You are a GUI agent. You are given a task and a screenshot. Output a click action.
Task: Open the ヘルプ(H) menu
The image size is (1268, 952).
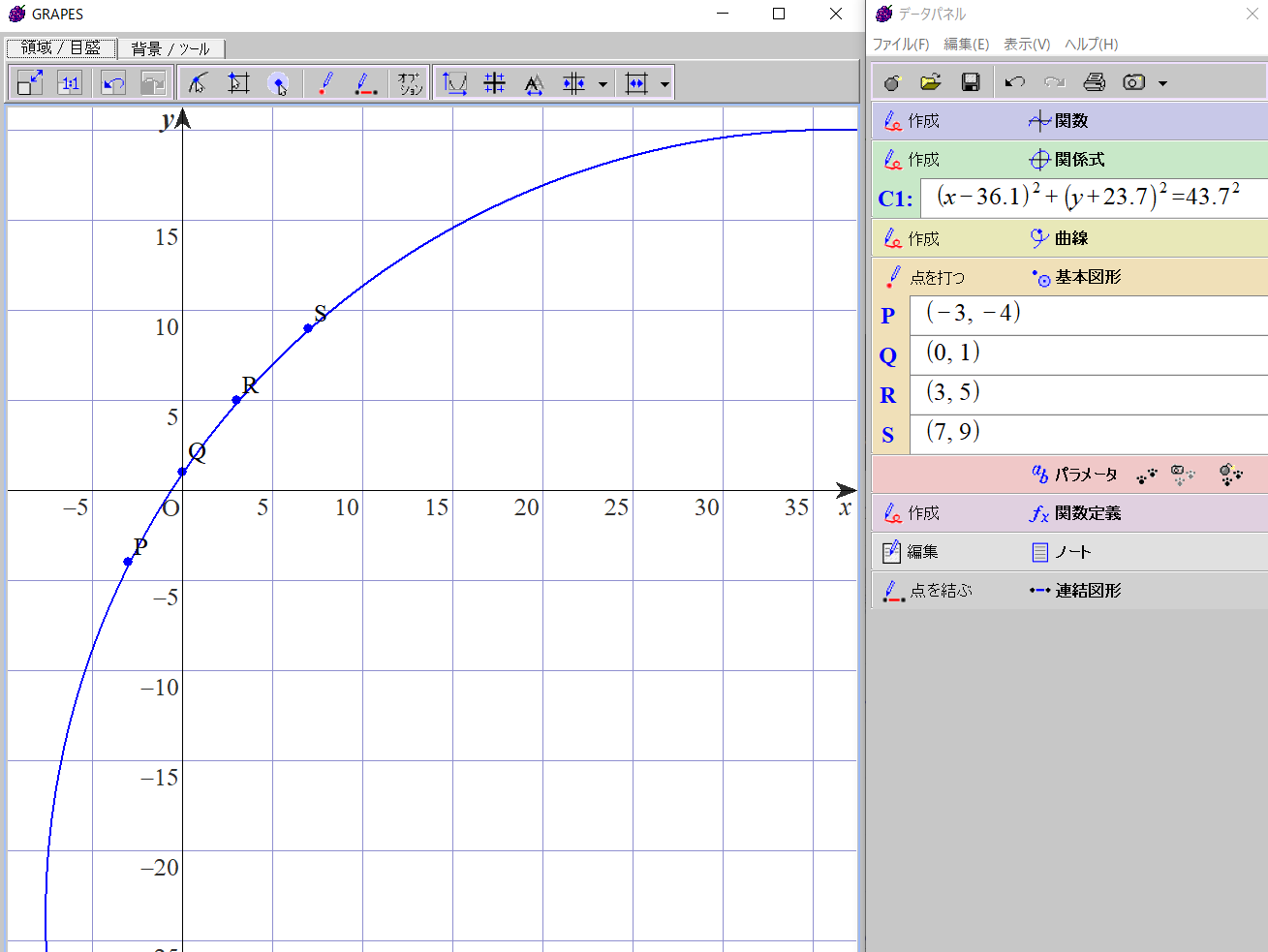tap(1092, 45)
